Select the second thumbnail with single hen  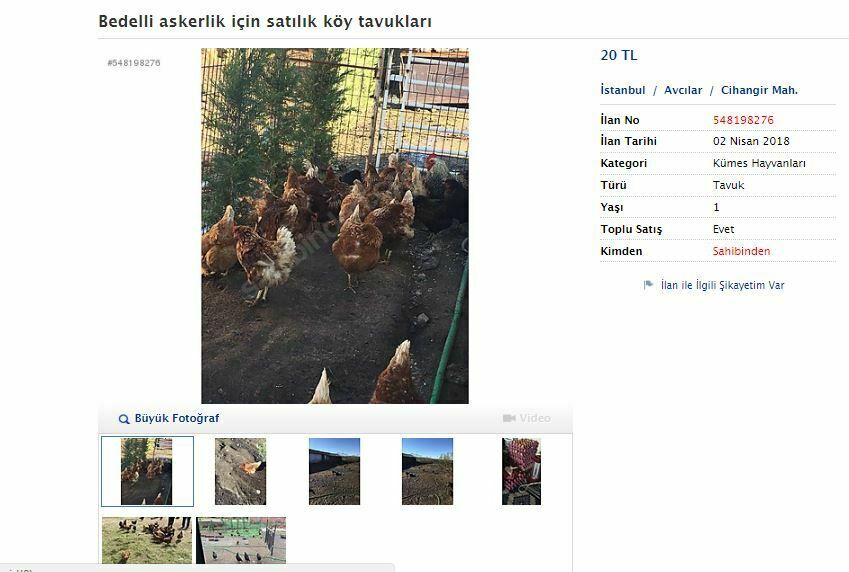click(240, 471)
